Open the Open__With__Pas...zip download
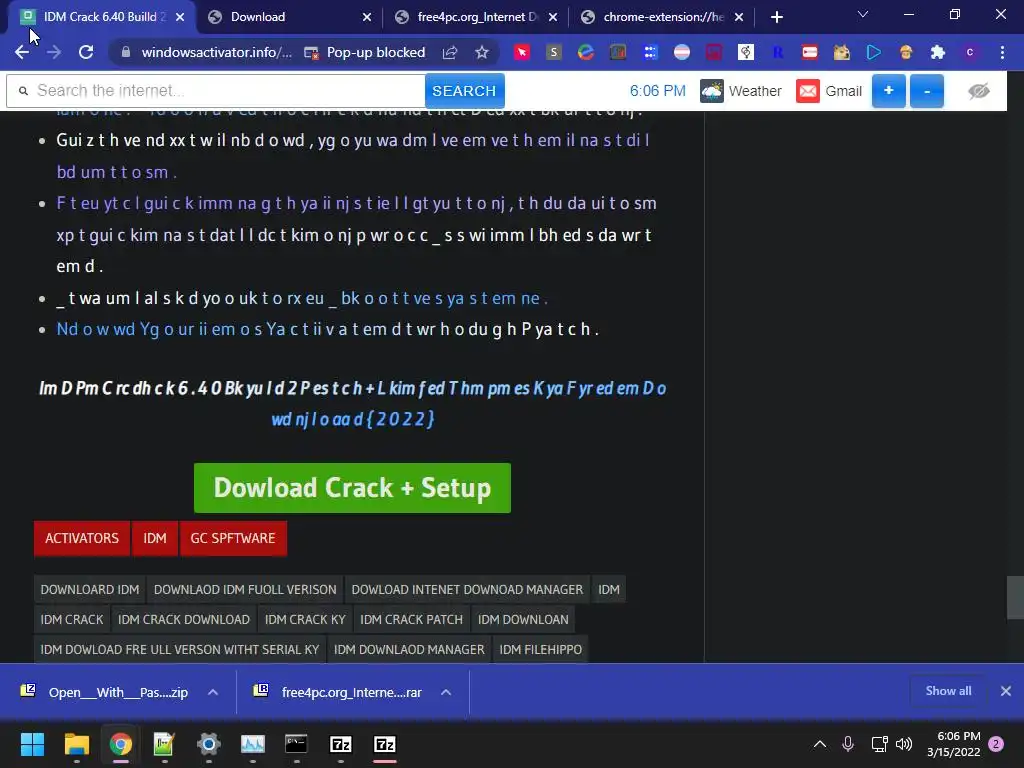The image size is (1024, 768). pyautogui.click(x=104, y=692)
